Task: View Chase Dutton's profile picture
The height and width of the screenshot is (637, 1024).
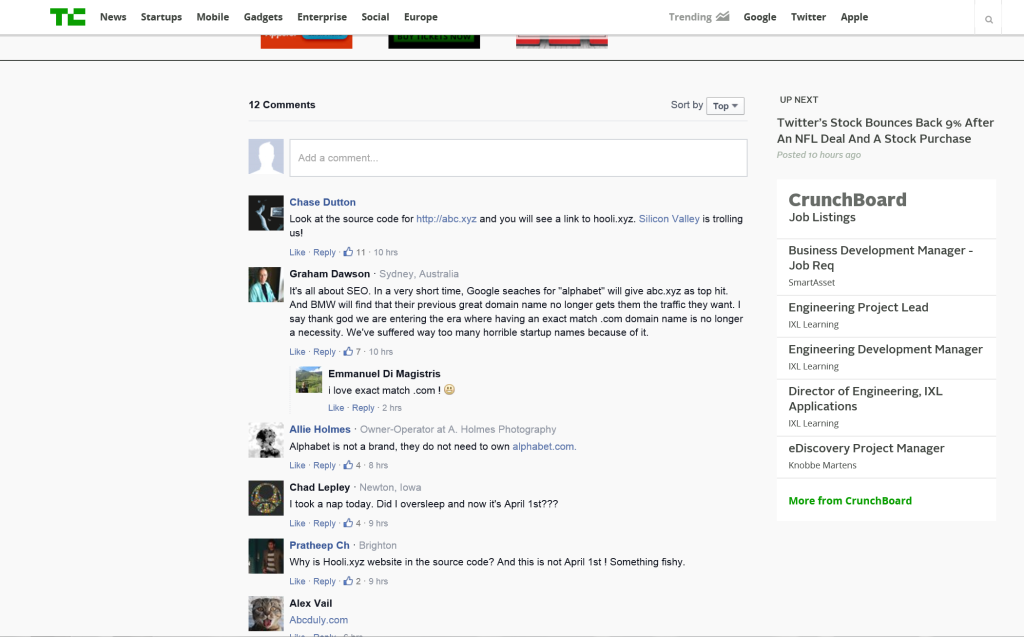Action: point(266,213)
